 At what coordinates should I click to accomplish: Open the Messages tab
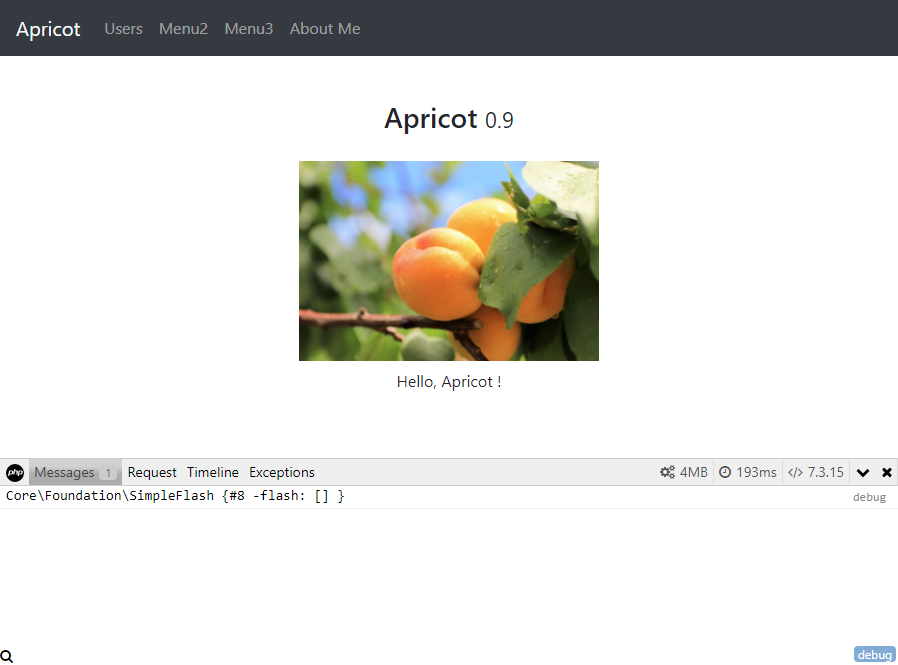[x=64, y=473]
